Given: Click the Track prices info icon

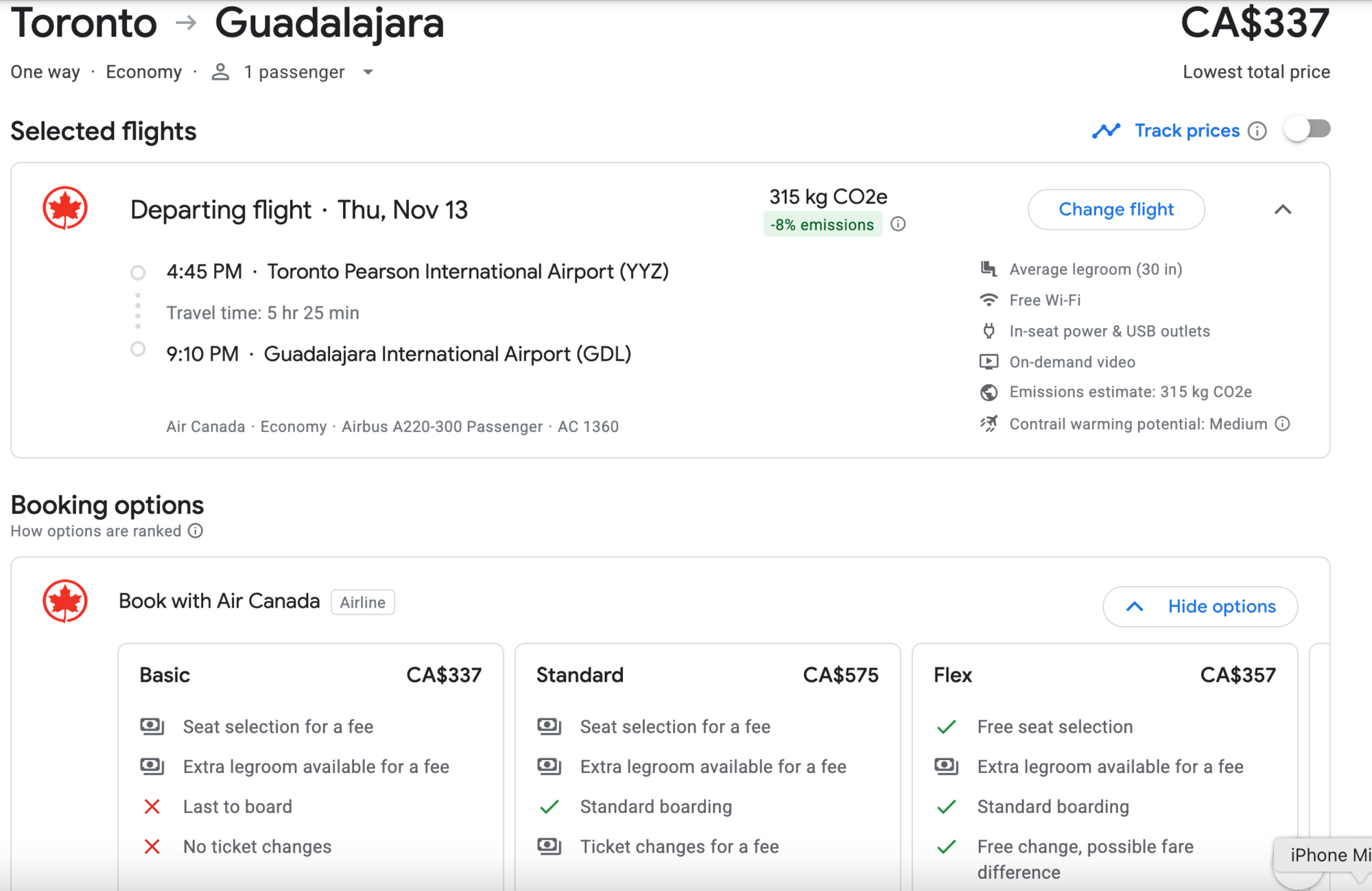Looking at the screenshot, I should pyautogui.click(x=1257, y=131).
